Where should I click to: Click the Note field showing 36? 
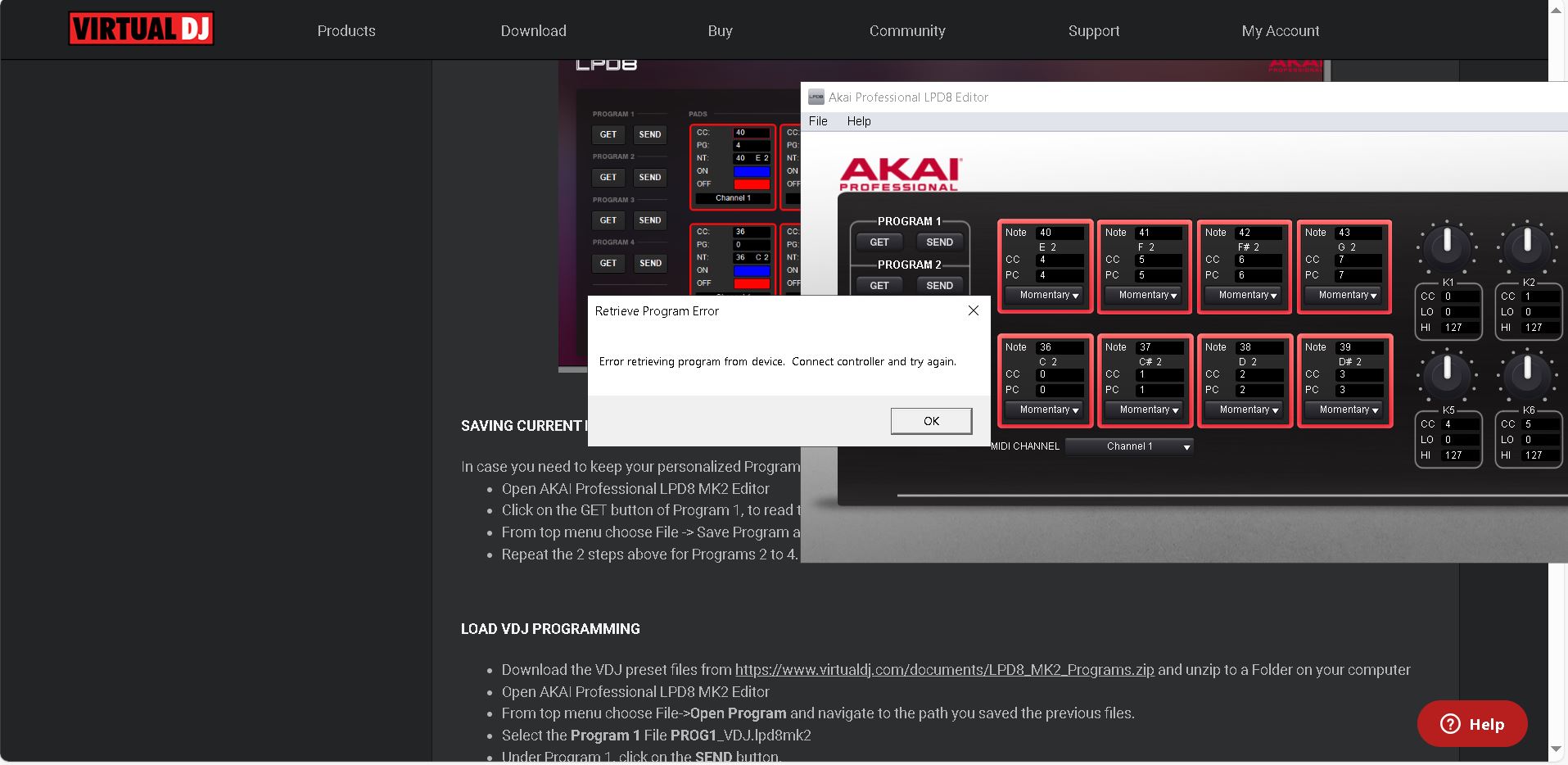1060,347
